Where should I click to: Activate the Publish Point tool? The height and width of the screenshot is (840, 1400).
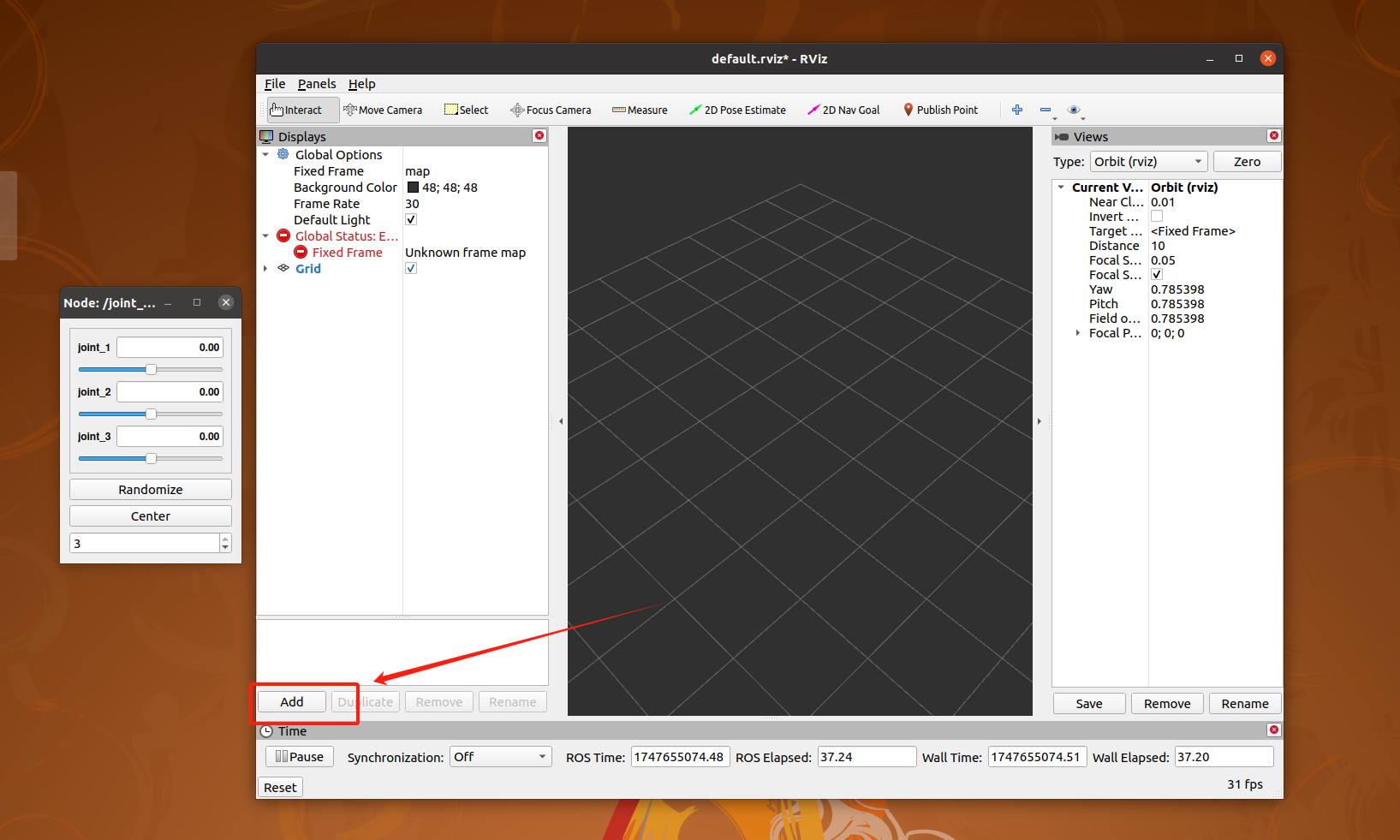click(940, 110)
